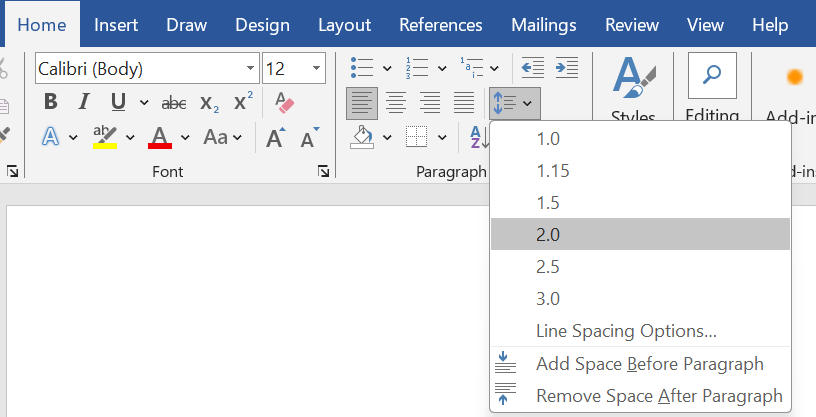Toggle Bold formatting
The width and height of the screenshot is (816, 417).
(x=50, y=102)
